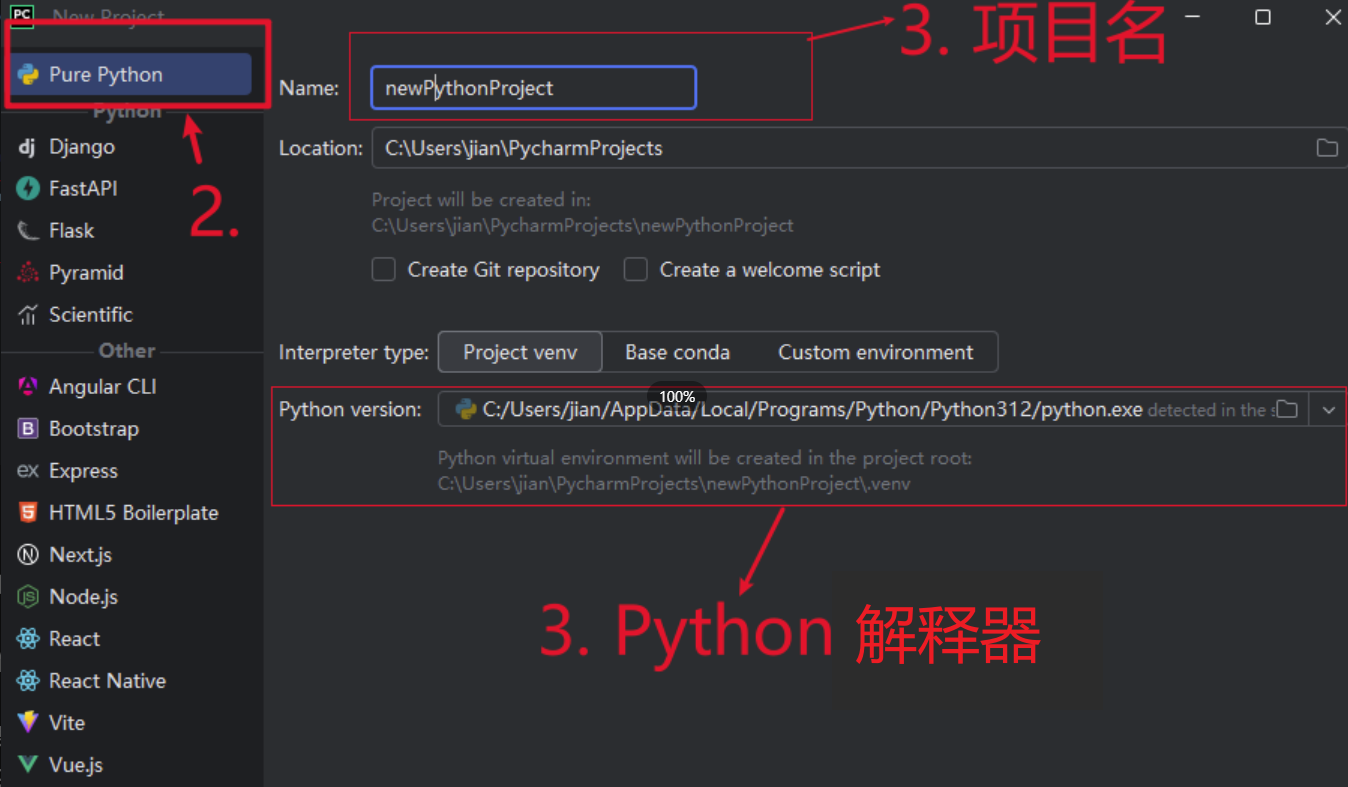Click the Python version interpreter path field
This screenshot has width=1348, height=787.
(872, 410)
